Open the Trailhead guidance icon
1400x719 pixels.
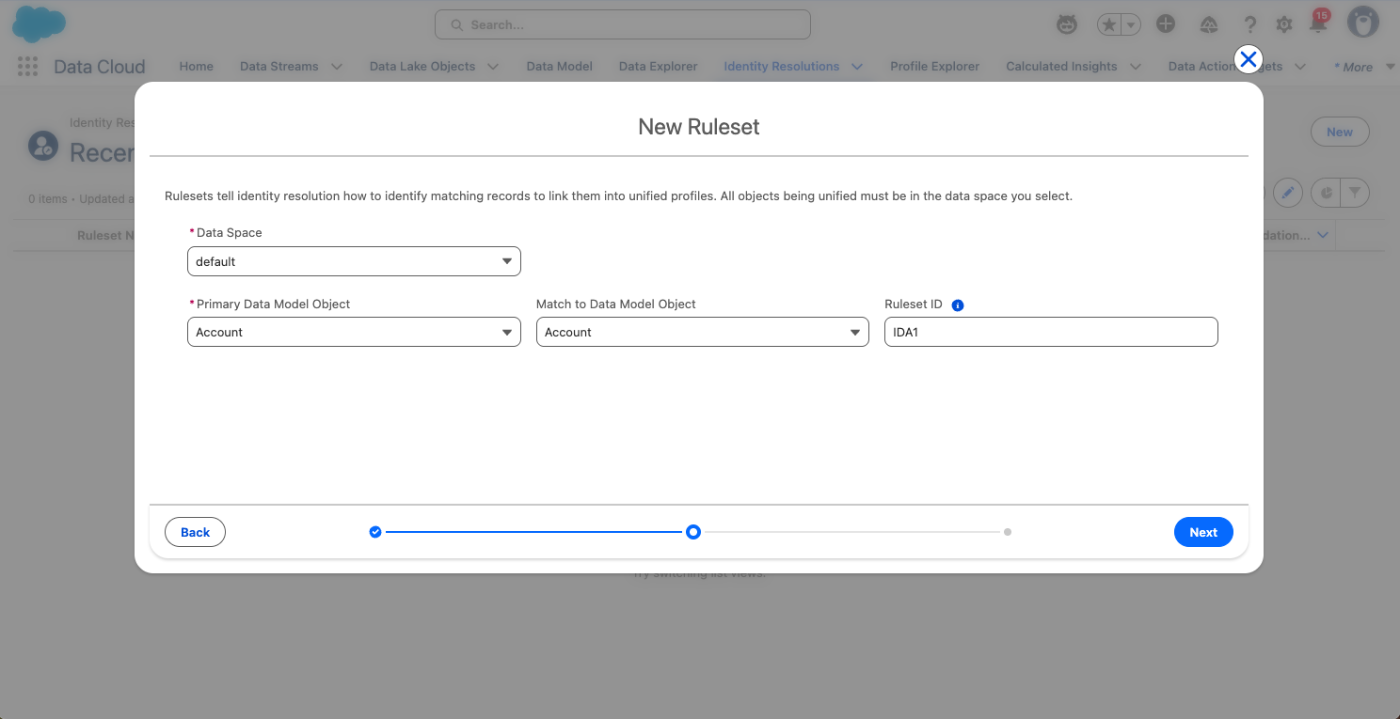(x=1209, y=24)
